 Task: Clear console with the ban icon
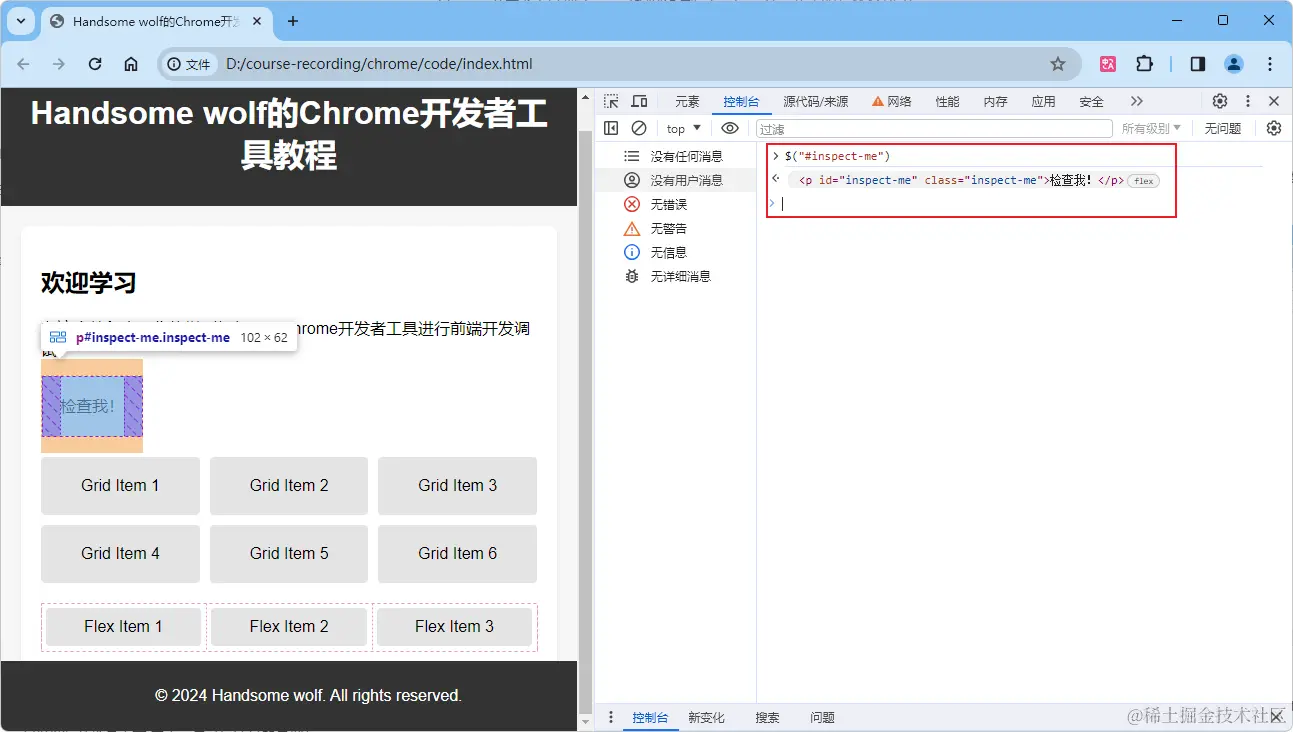tap(639, 128)
